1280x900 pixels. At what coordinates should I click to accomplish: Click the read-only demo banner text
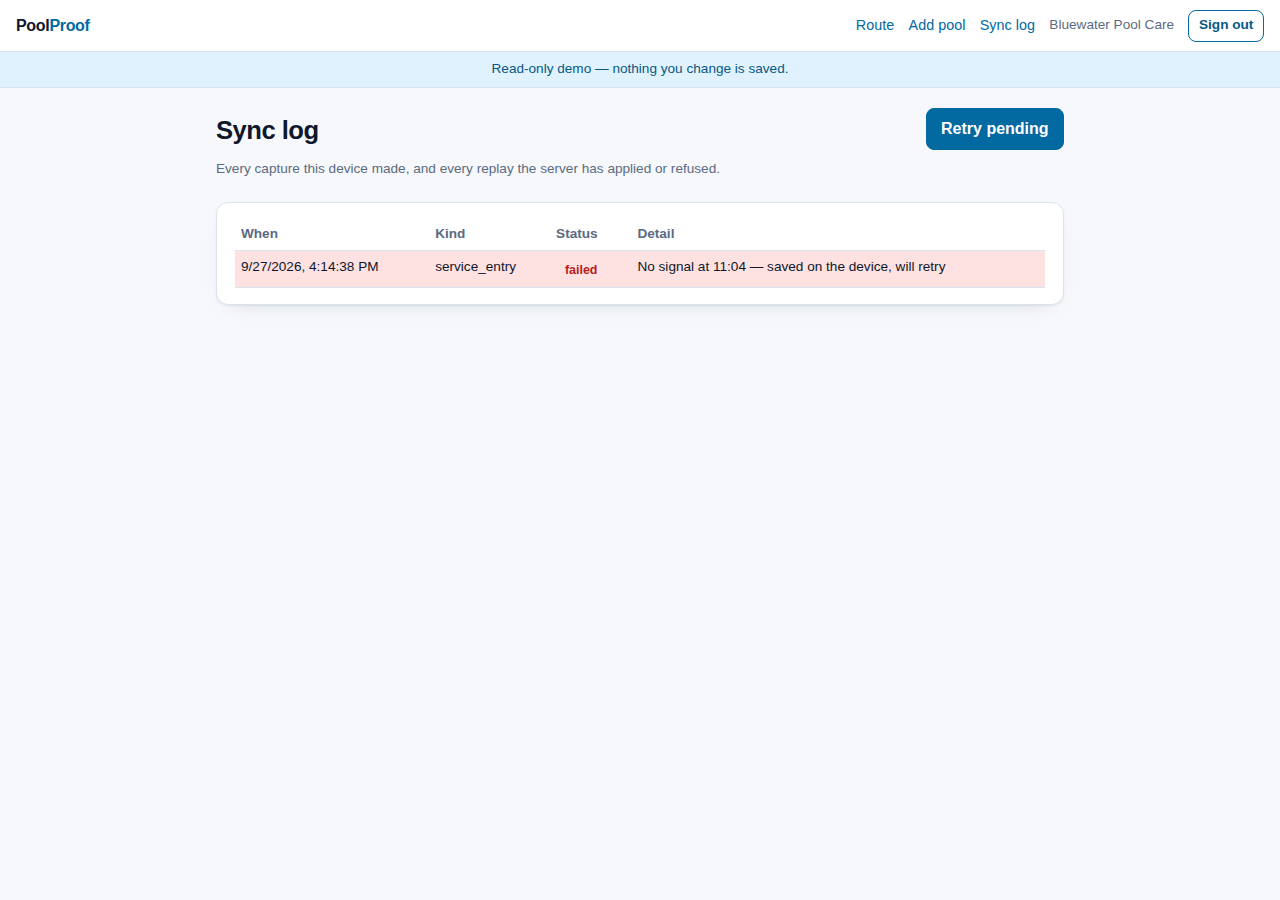[x=640, y=69]
